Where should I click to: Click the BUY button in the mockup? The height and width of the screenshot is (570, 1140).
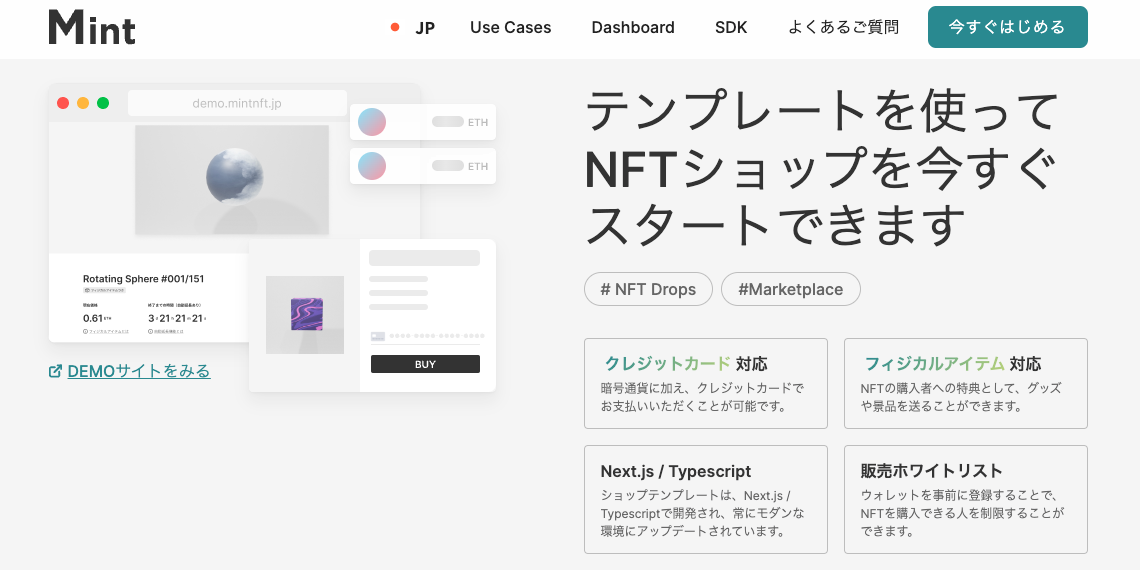click(425, 364)
